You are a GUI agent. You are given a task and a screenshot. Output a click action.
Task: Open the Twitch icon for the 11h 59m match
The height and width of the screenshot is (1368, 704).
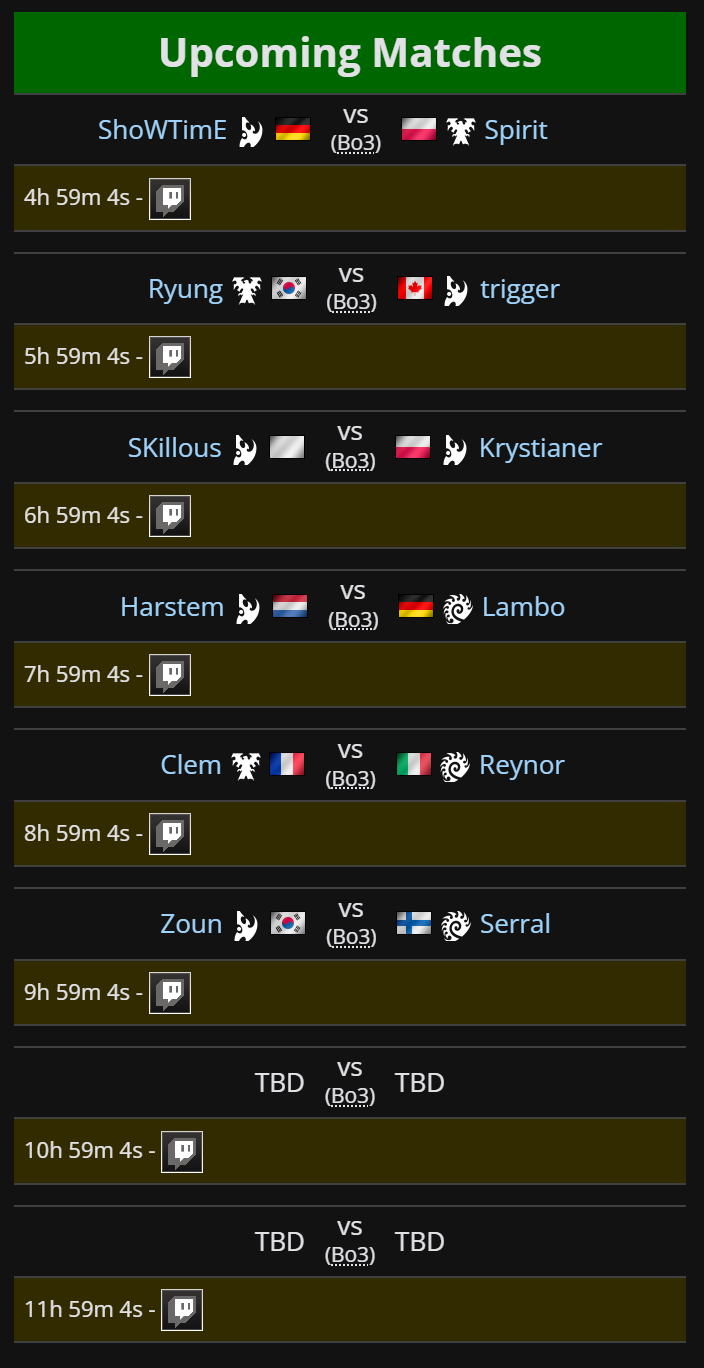pyautogui.click(x=182, y=1309)
